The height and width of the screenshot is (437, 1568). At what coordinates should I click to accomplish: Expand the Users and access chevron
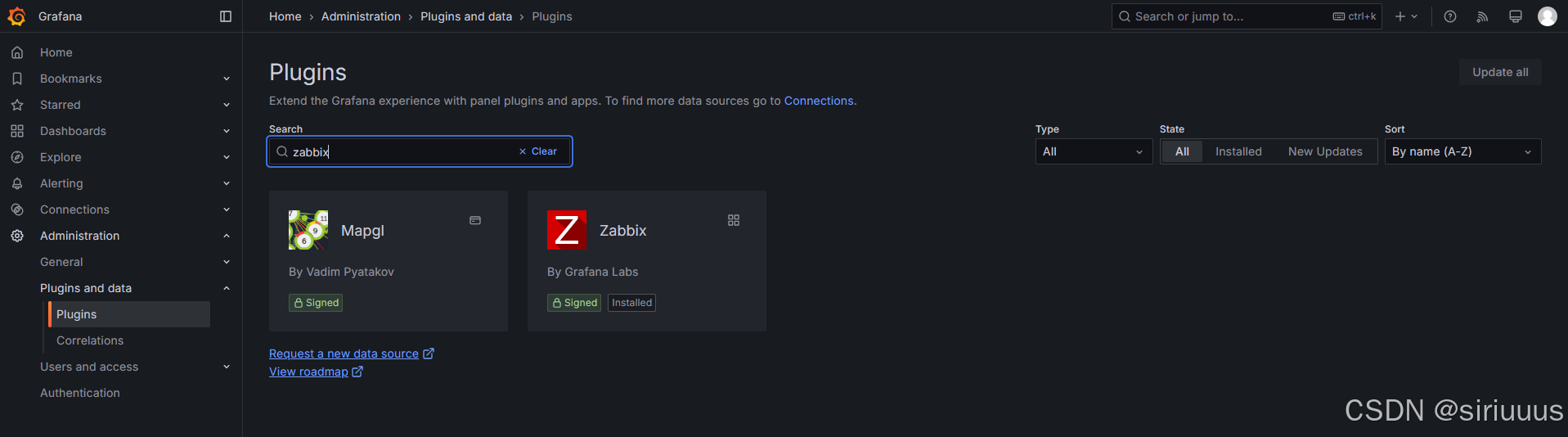coord(227,367)
